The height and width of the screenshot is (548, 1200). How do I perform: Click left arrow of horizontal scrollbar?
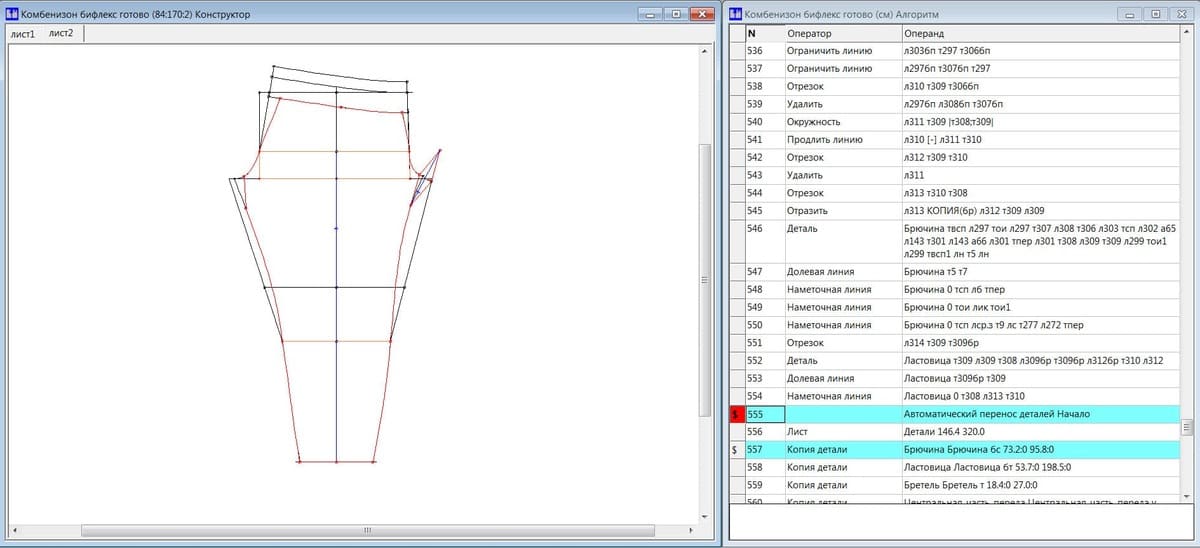[x=13, y=530]
